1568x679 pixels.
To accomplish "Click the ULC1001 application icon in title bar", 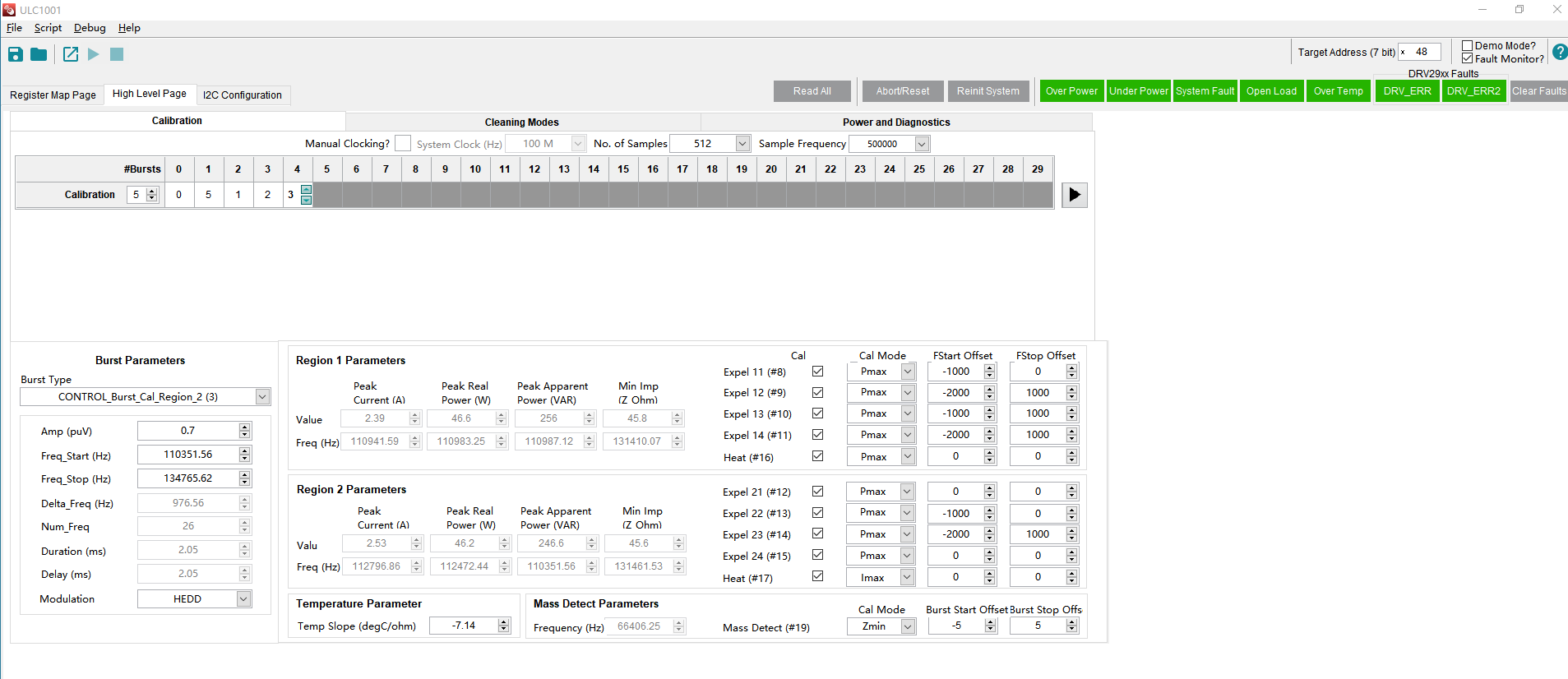I will click(9, 10).
